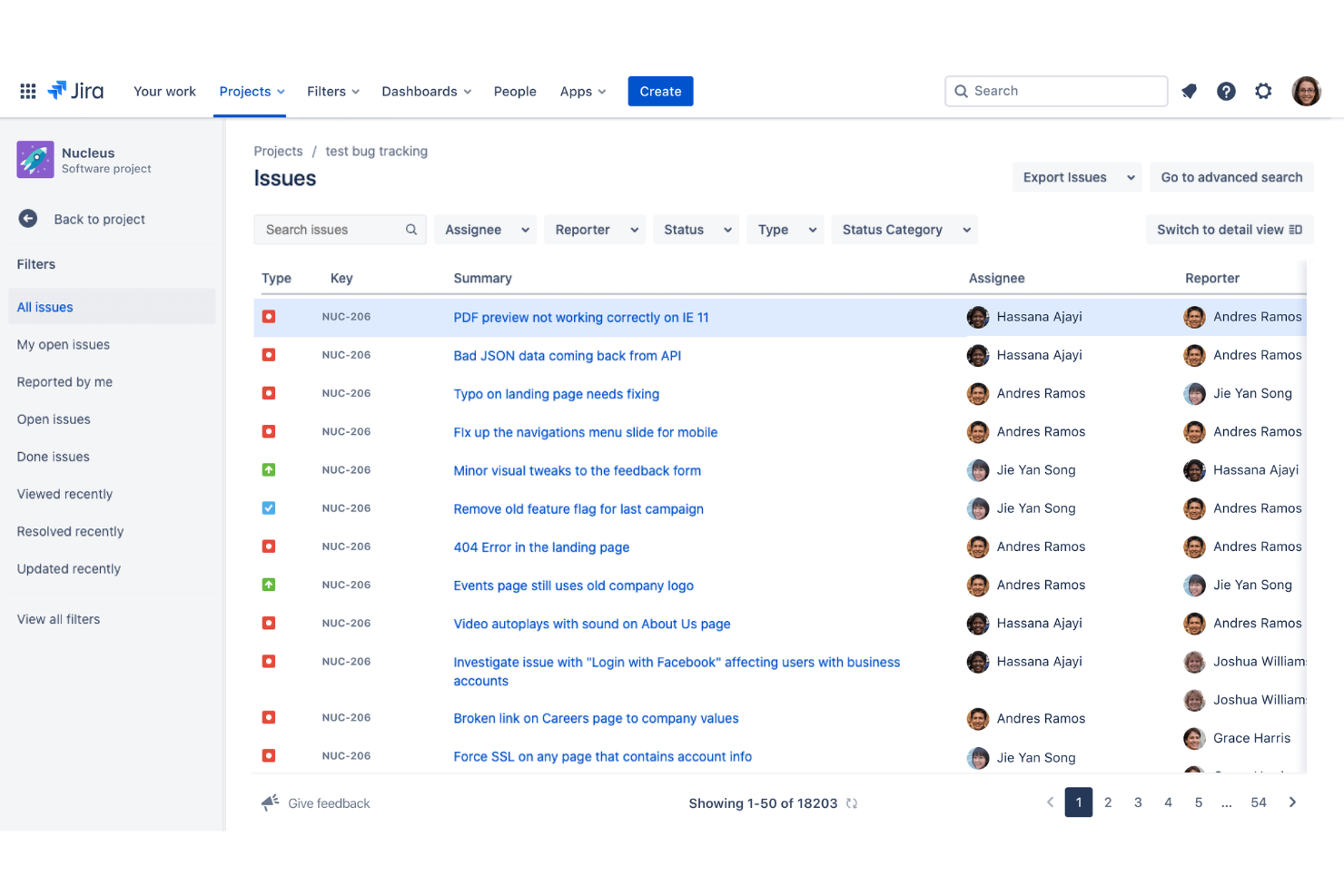This screenshot has width=1344, height=896.
Task: Select the 'My open issues' filter
Action: (x=63, y=344)
